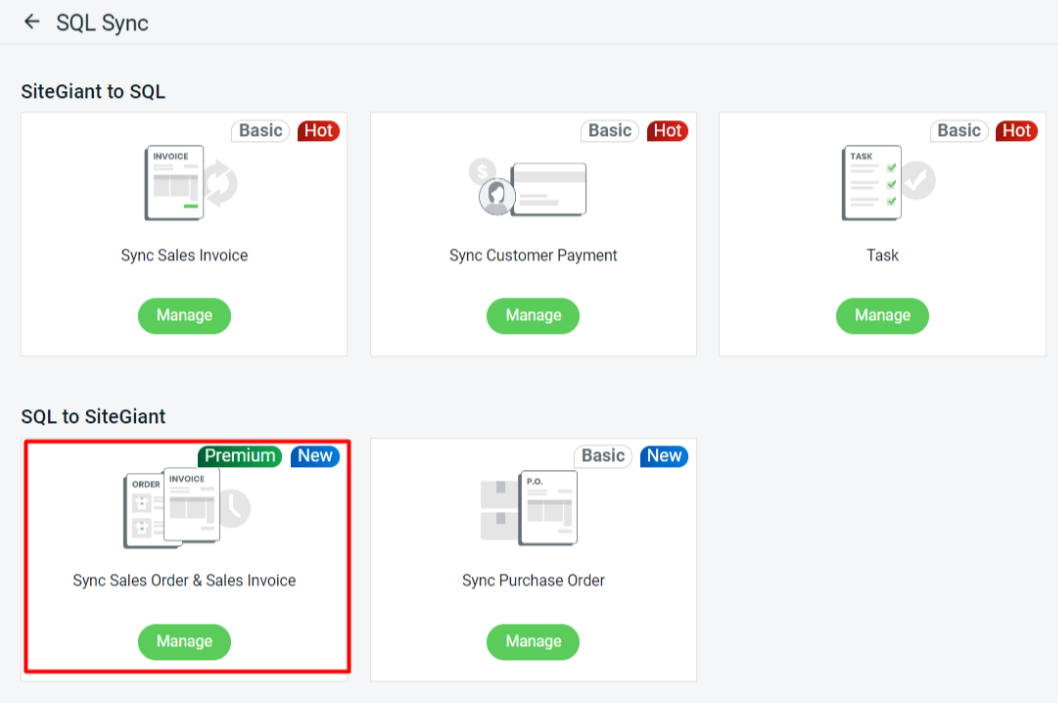This screenshot has height=703, width=1058.
Task: Select the Sync Sales Invoice label
Action: click(184, 255)
